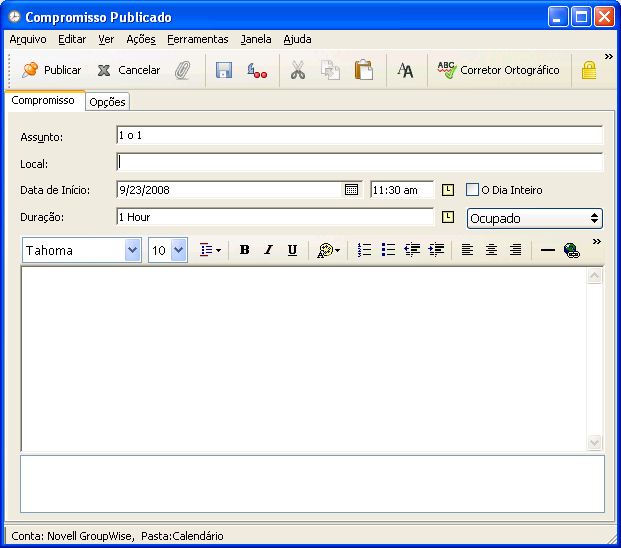Image resolution: width=621 pixels, height=548 pixels.
Task: Enable O Dia Inteiro checkbox
Action: (472, 190)
